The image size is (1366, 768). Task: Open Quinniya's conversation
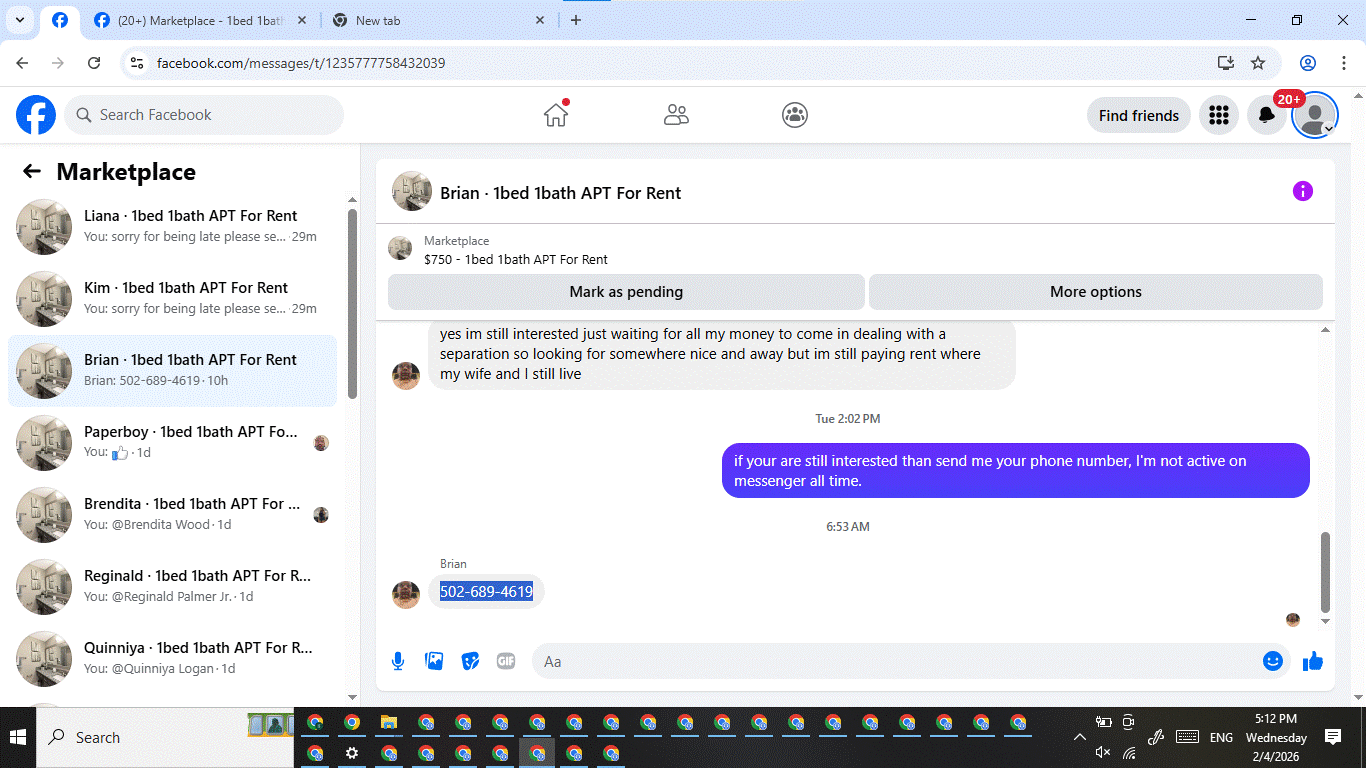[172, 659]
